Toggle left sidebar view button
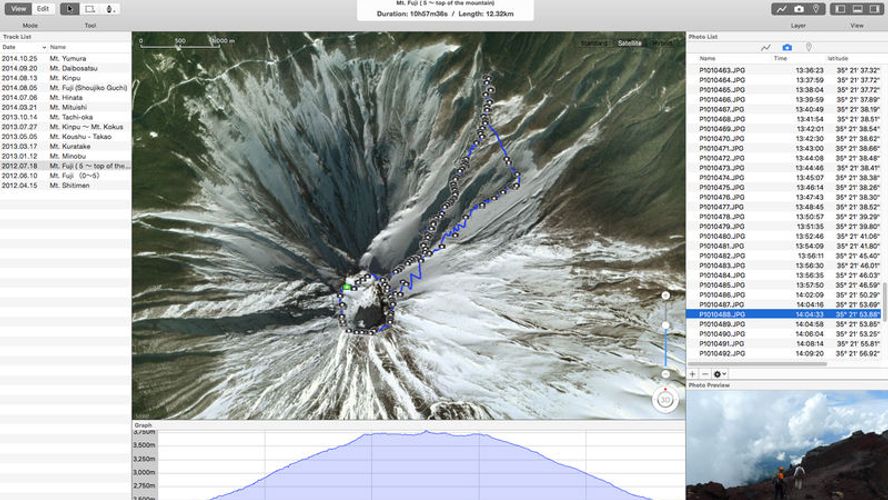 [x=840, y=9]
